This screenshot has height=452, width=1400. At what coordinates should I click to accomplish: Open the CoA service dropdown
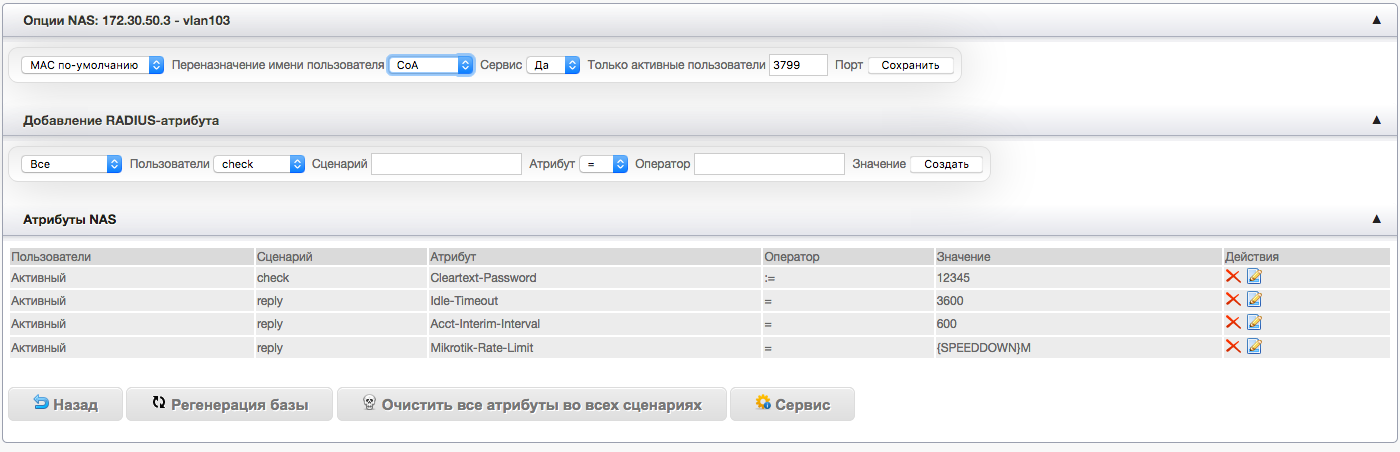(x=430, y=65)
